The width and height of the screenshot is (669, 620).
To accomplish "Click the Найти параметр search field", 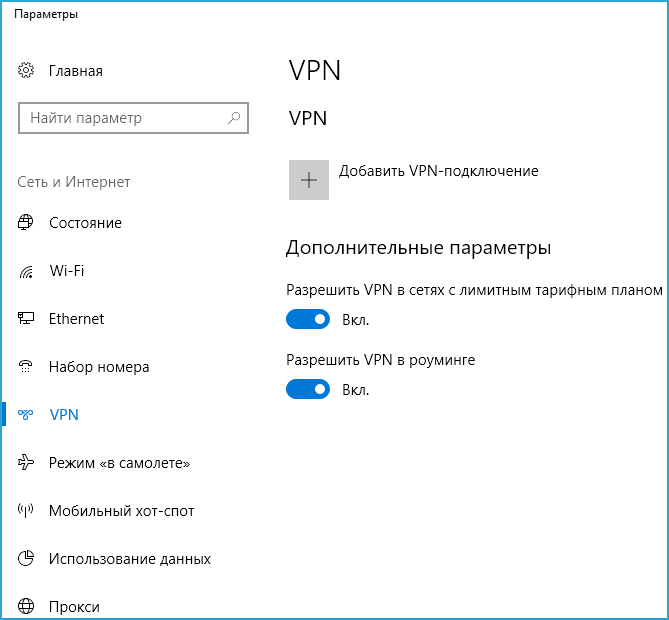I will [122, 118].
